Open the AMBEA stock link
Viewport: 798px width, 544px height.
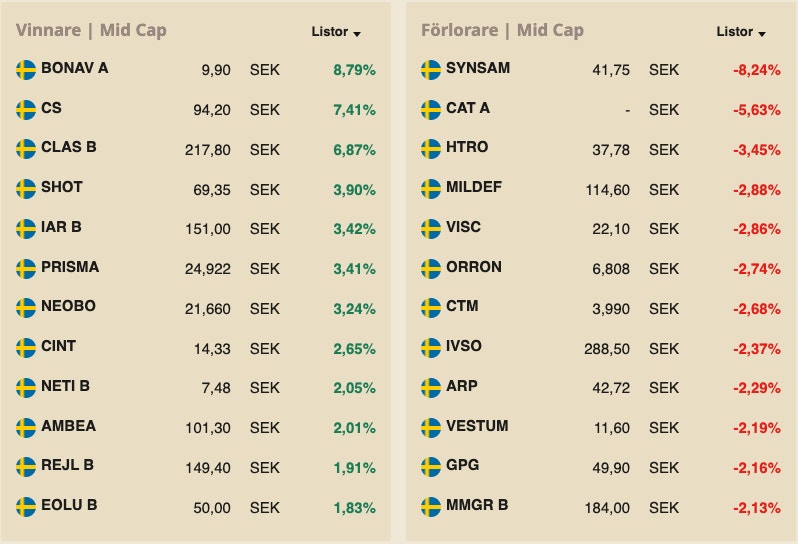pyautogui.click(x=69, y=426)
